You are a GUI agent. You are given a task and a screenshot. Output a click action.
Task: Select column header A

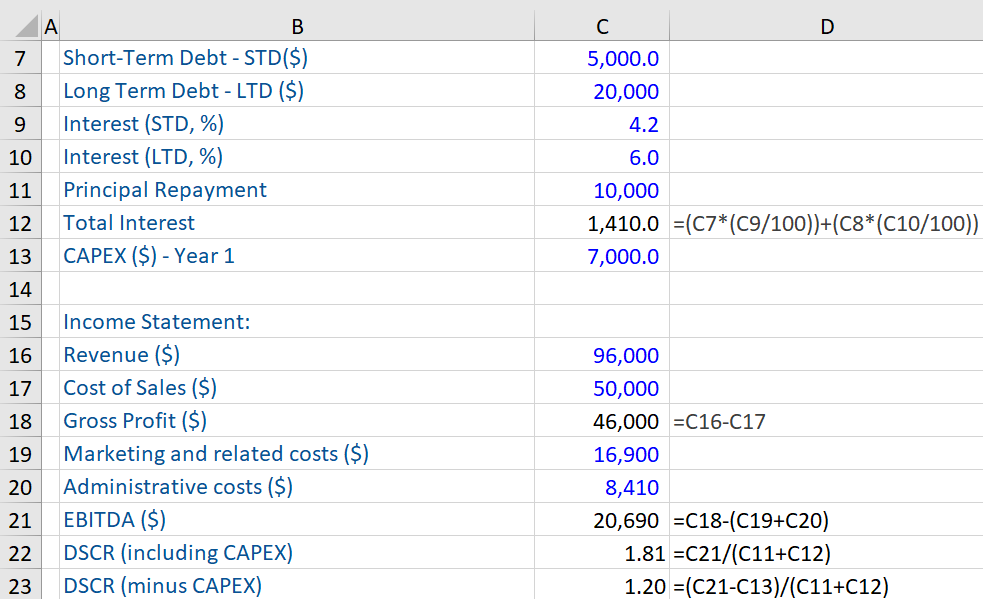coord(50,25)
